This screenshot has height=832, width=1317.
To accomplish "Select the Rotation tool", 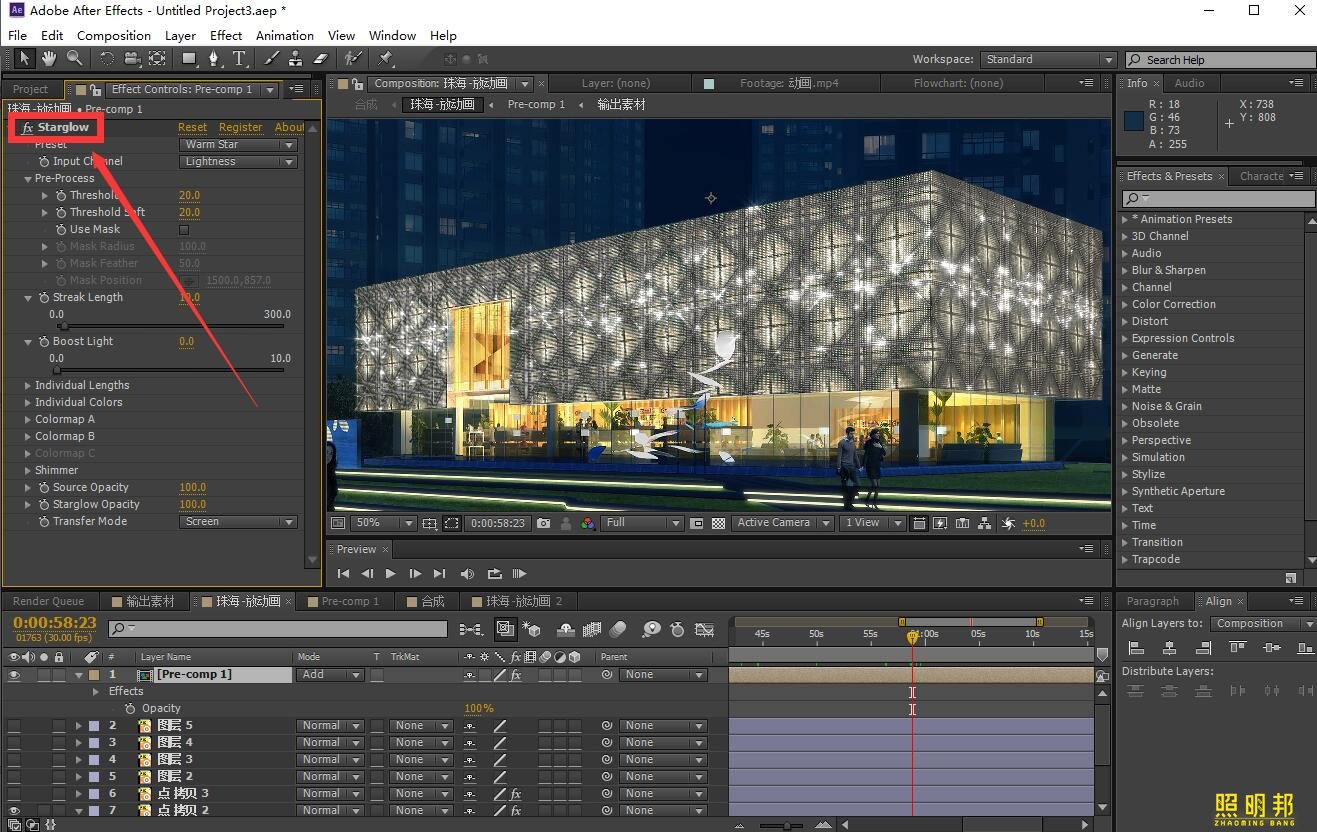I will 107,59.
